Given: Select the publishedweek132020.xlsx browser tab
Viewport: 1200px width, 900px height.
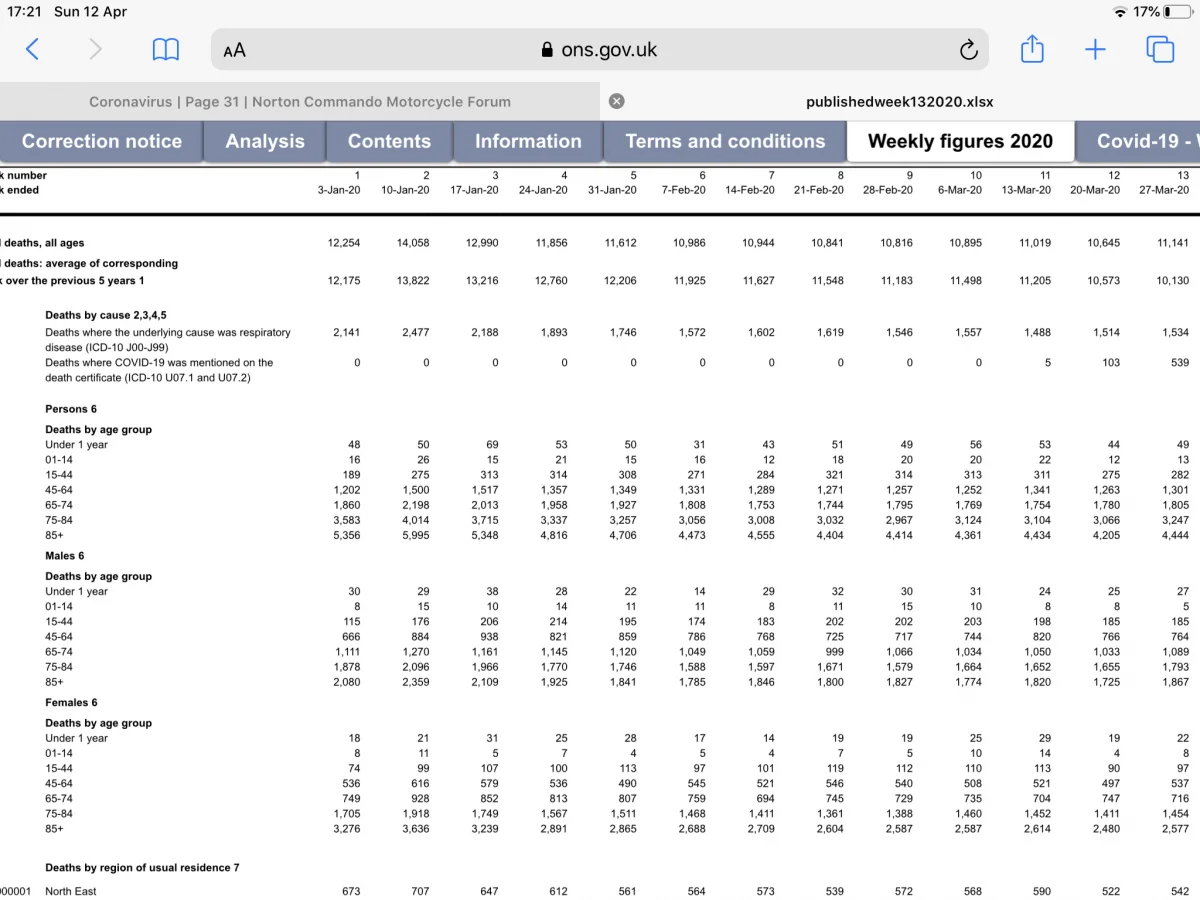Looking at the screenshot, I should point(900,101).
